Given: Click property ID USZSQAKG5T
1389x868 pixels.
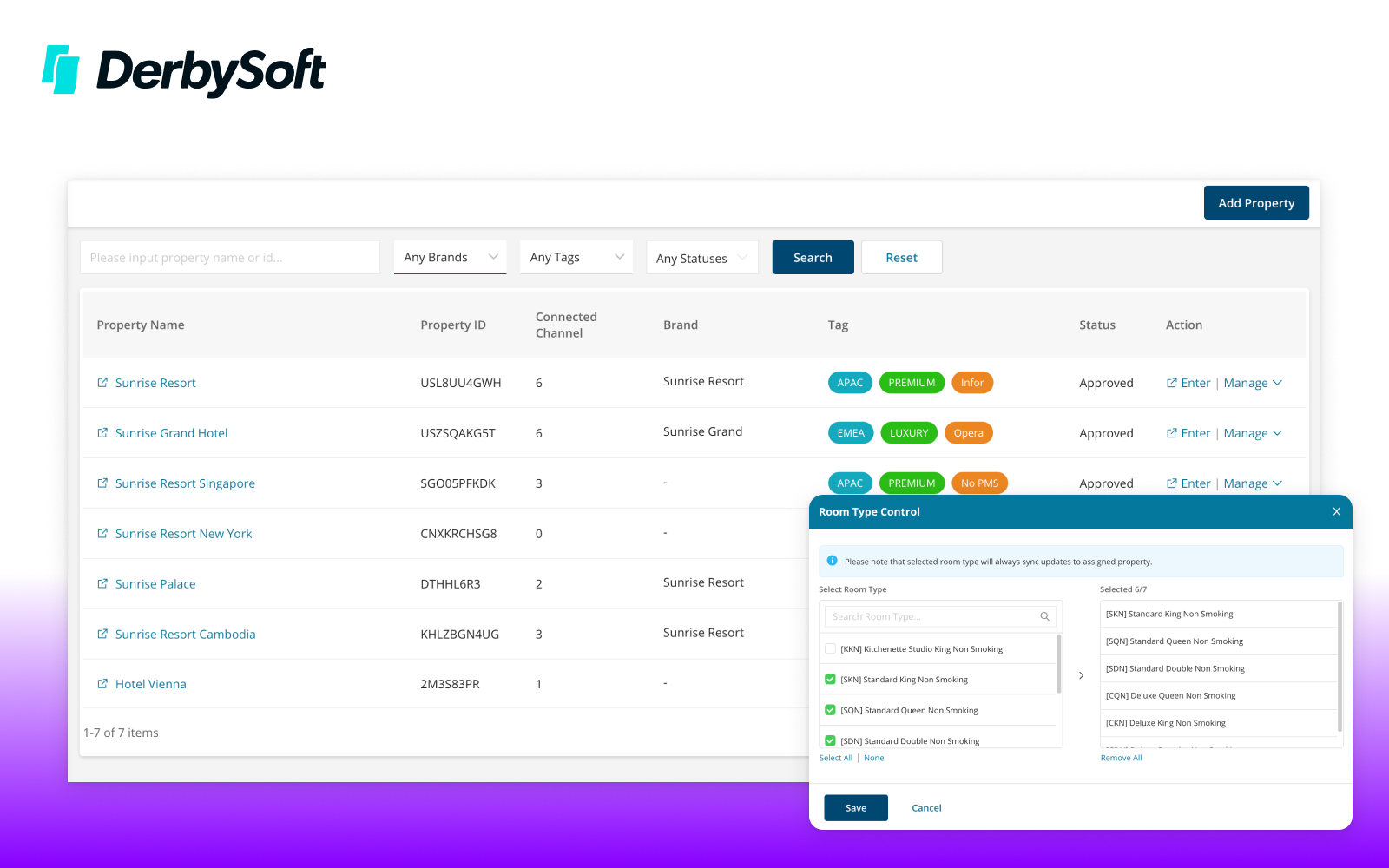Looking at the screenshot, I should 458,433.
